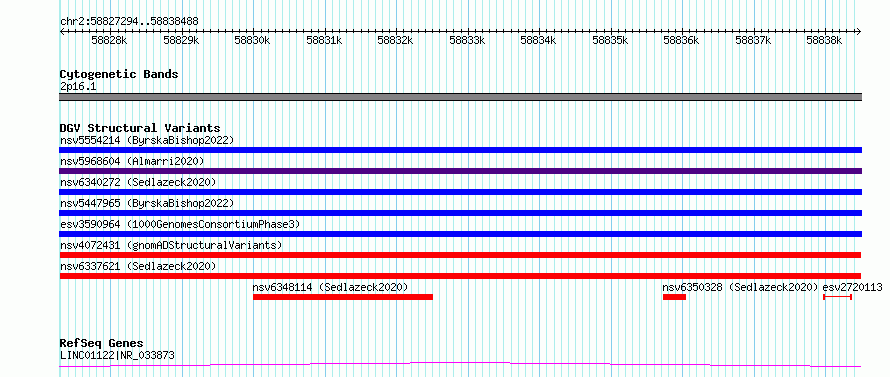Click the 58832k ruler tick label
Image resolution: width=890 pixels, height=377 pixels.
(x=395, y=40)
